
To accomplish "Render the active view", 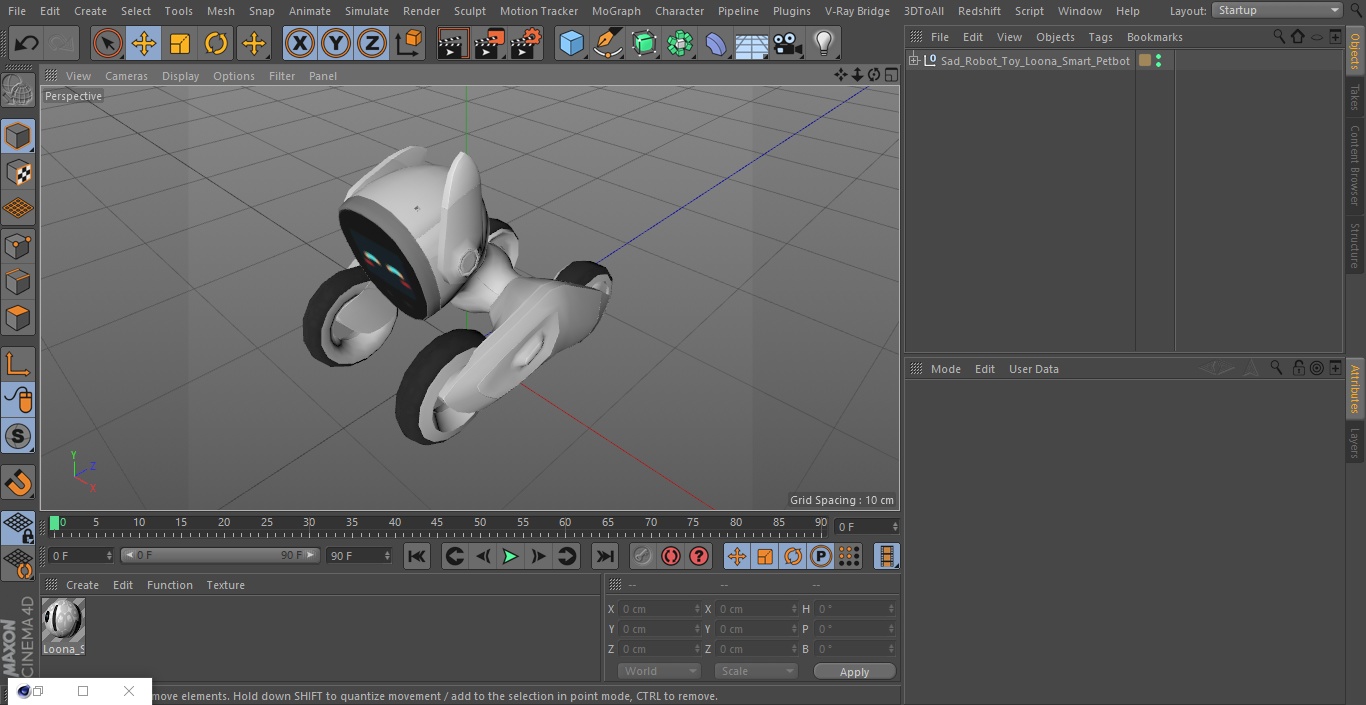I will coord(453,43).
